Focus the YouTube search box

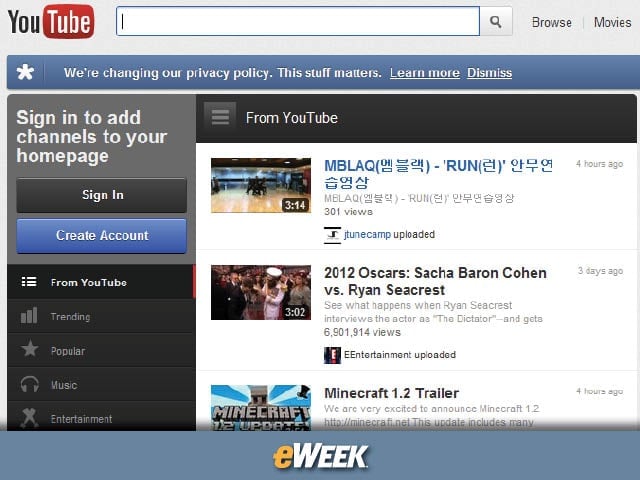click(x=298, y=21)
